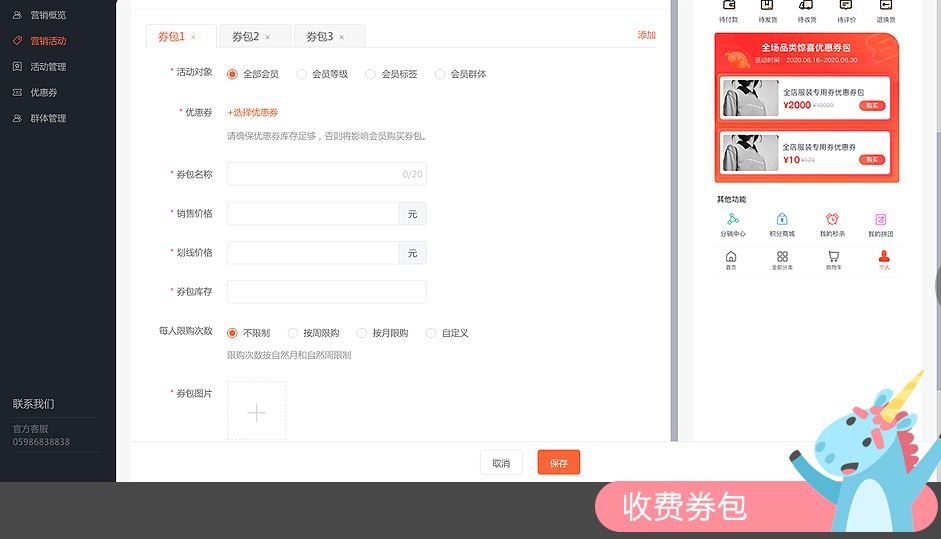Viewport: 941px width, 539px height.
Task: Open 我的秒杀 alarm clock icon
Action: [x=832, y=220]
